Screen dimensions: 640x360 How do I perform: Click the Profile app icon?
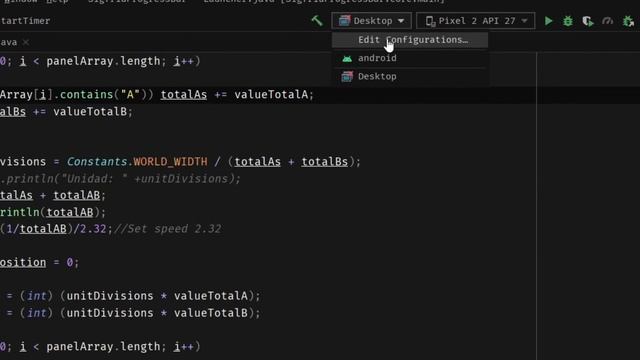[608, 21]
